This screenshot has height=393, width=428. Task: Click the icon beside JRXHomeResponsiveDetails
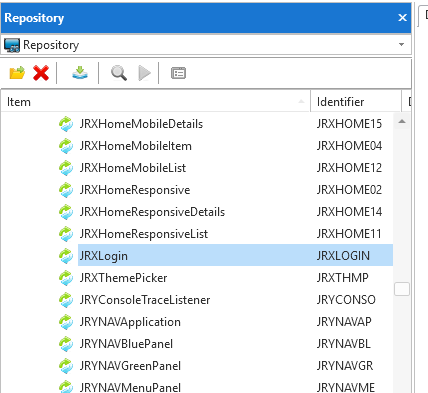point(66,212)
